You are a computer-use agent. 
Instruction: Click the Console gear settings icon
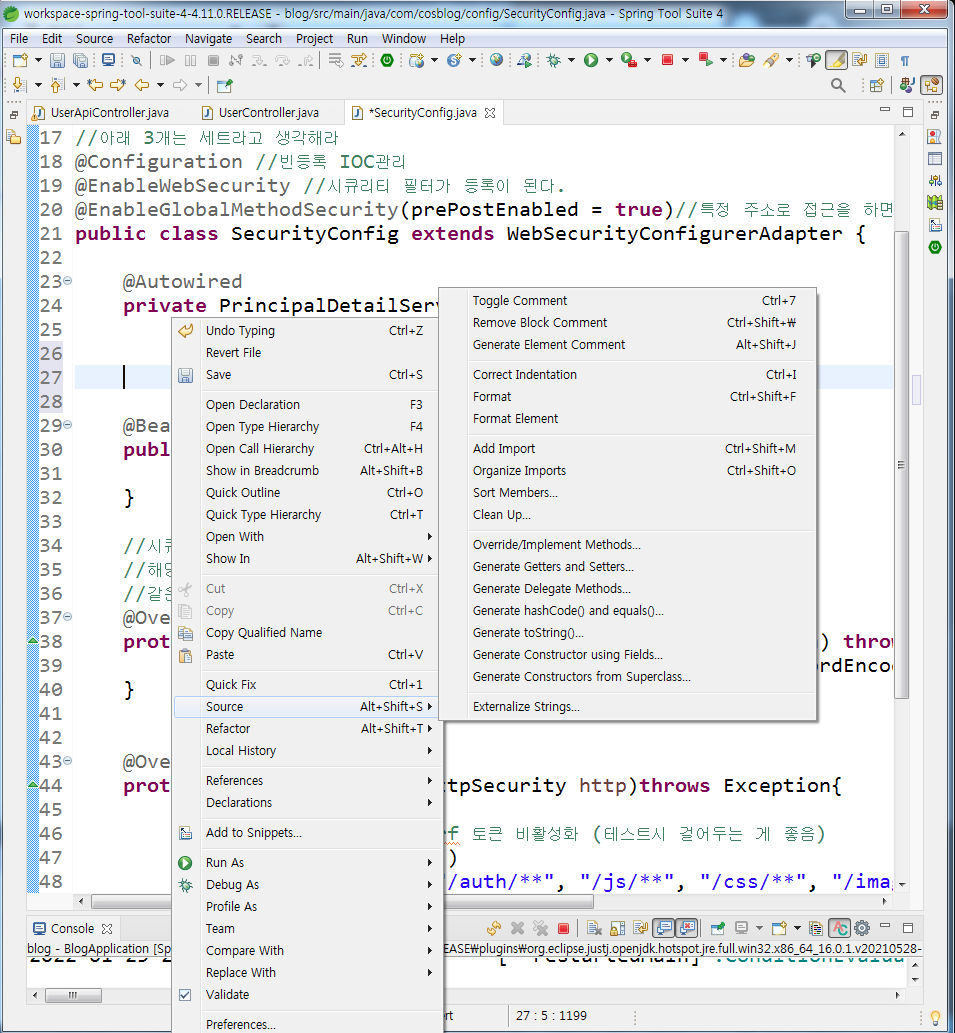(x=862, y=928)
